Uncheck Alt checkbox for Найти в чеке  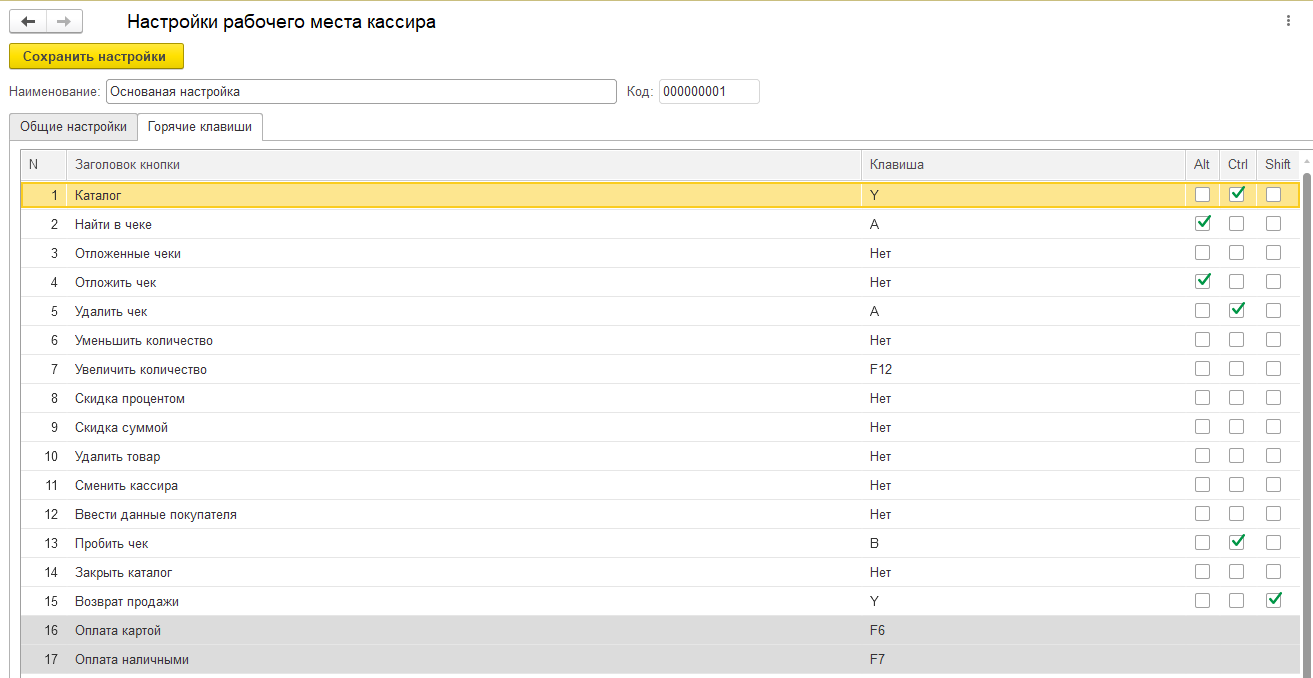tap(1202, 224)
